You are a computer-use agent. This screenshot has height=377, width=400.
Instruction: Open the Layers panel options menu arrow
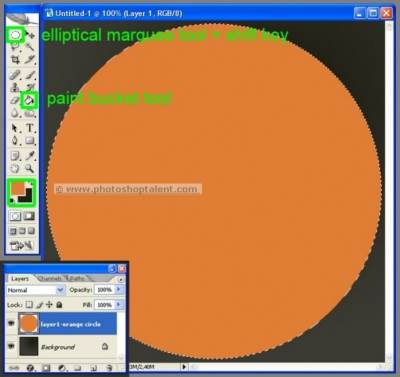click(121, 279)
